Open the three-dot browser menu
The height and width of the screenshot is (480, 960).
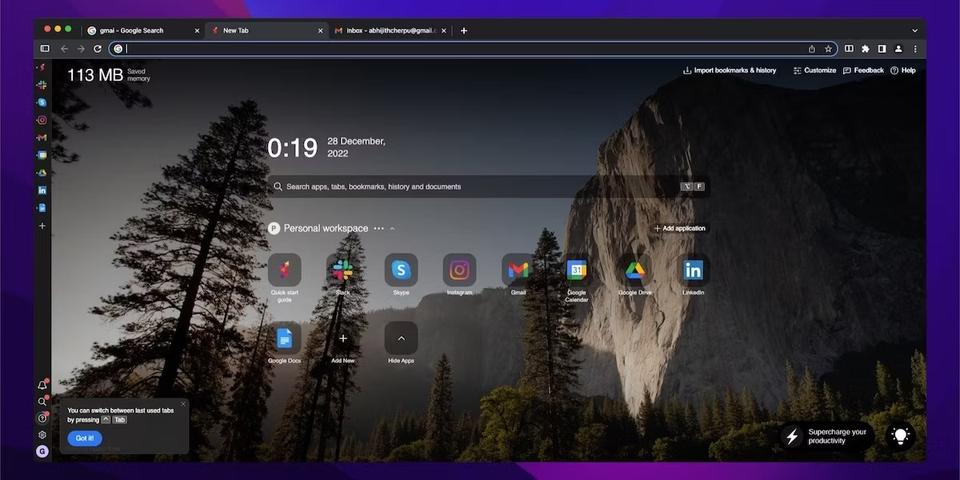[x=915, y=49]
